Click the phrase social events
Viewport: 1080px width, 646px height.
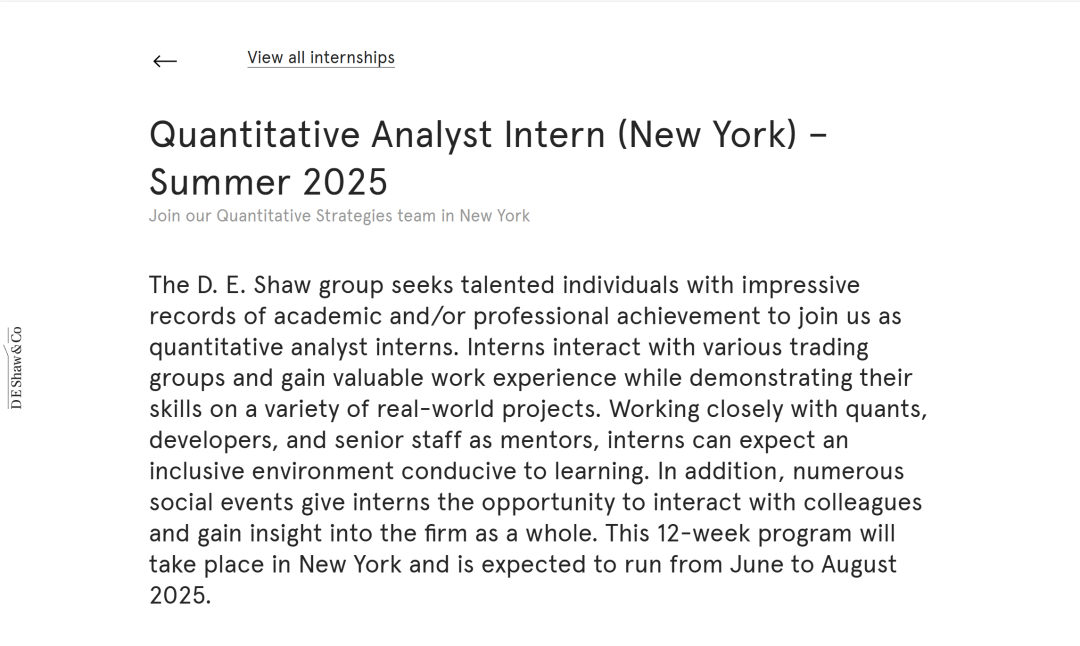coord(221,502)
